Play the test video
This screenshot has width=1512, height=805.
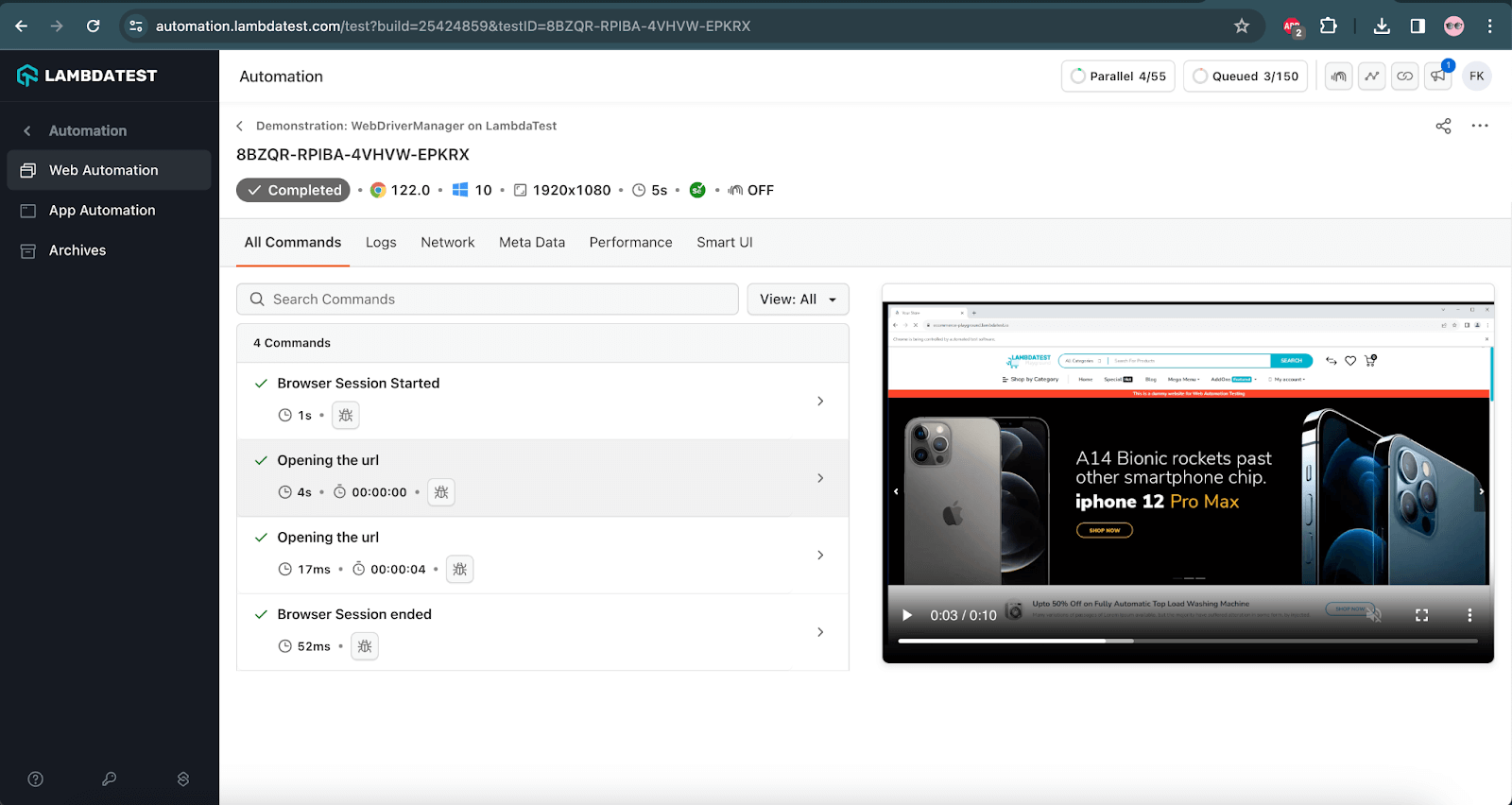pos(907,615)
